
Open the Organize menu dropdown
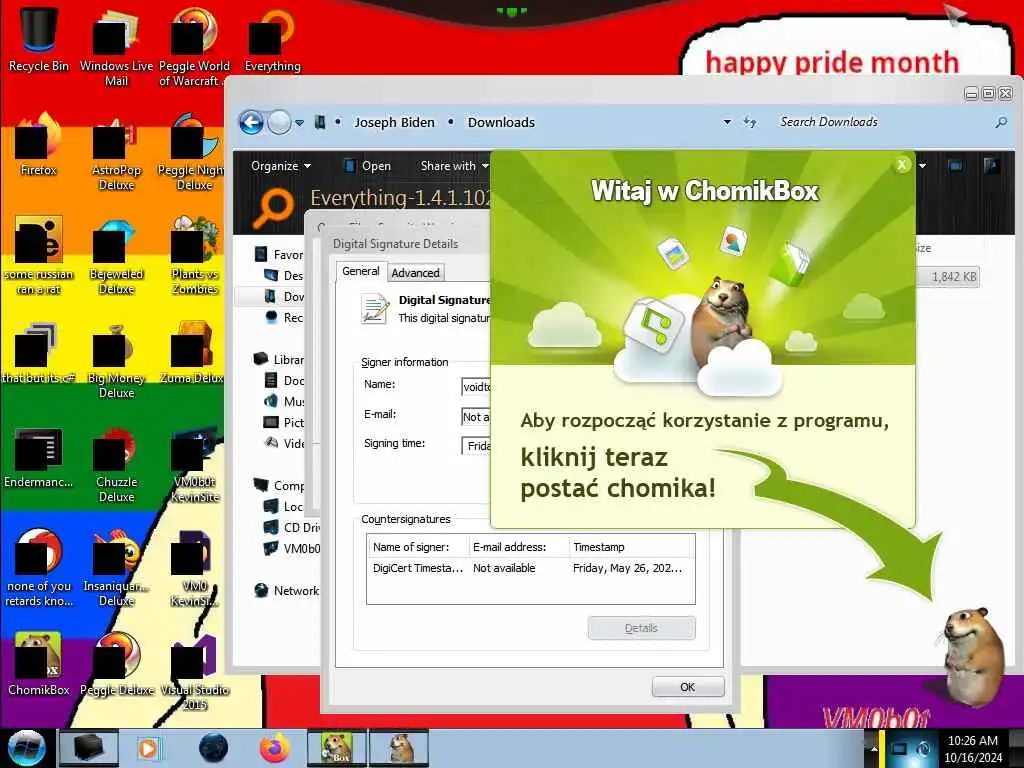(x=281, y=166)
